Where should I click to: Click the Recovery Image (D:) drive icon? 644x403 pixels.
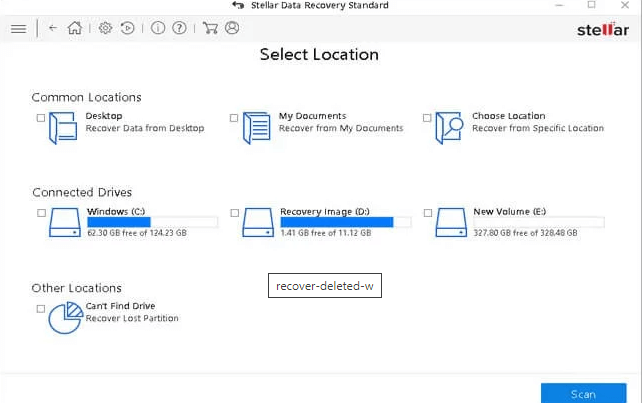[x=258, y=222]
